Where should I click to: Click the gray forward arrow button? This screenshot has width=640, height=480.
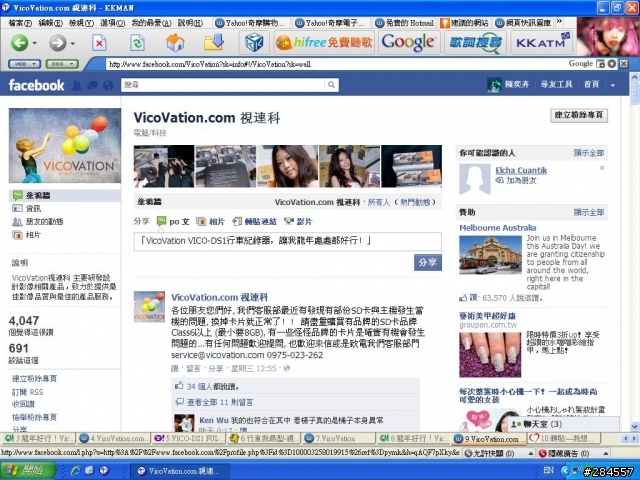click(58, 42)
